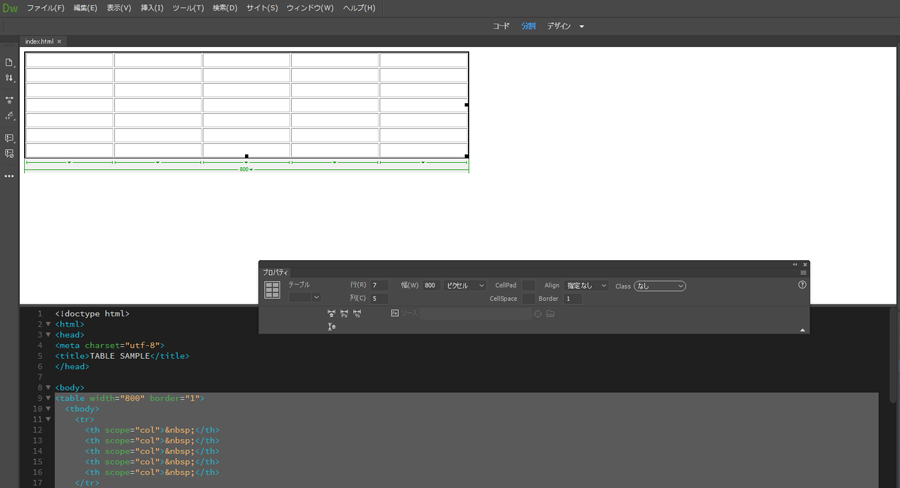
Task: Switch to デザイン view
Action: coord(558,26)
